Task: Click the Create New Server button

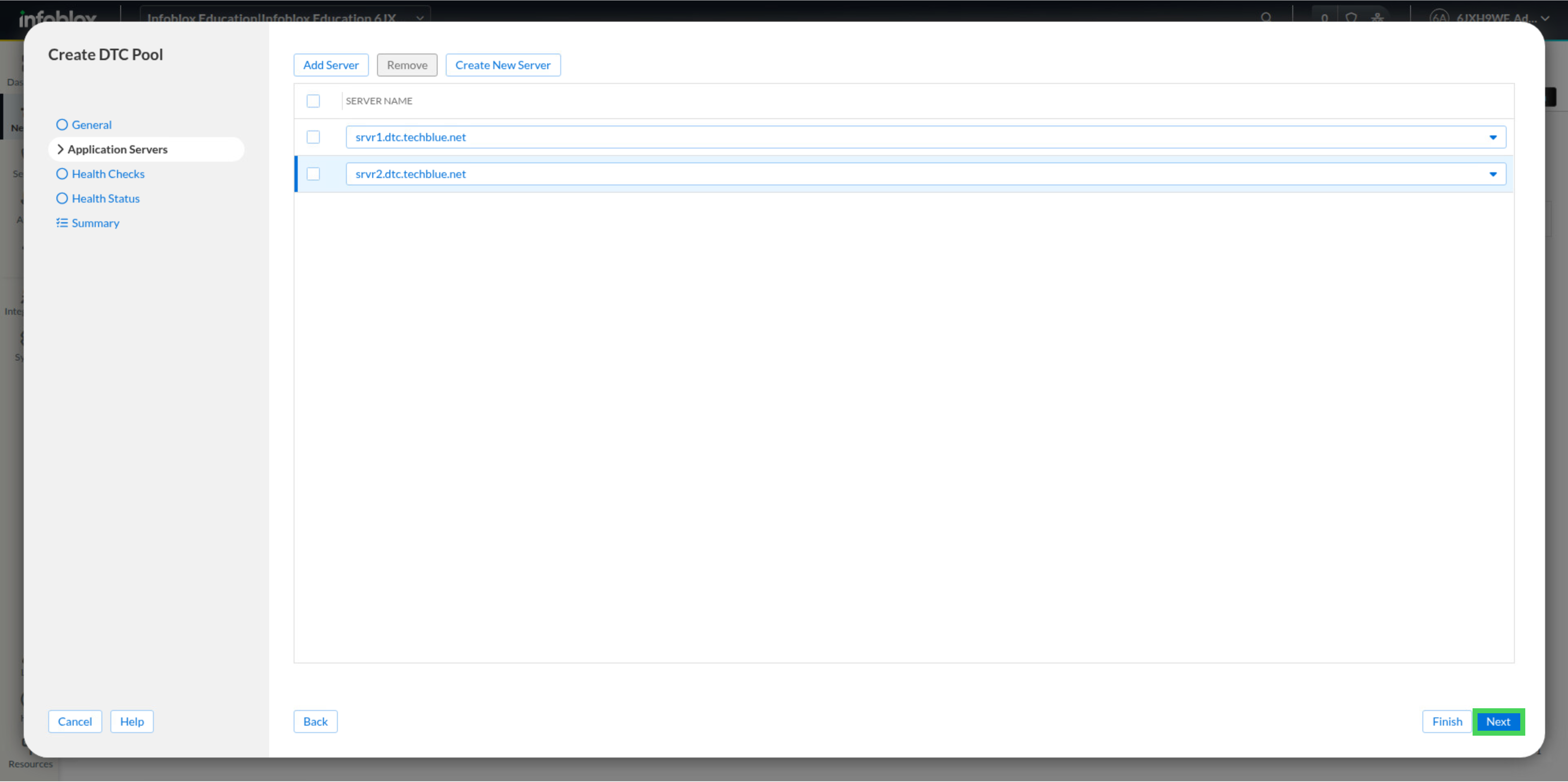Action: click(x=503, y=65)
